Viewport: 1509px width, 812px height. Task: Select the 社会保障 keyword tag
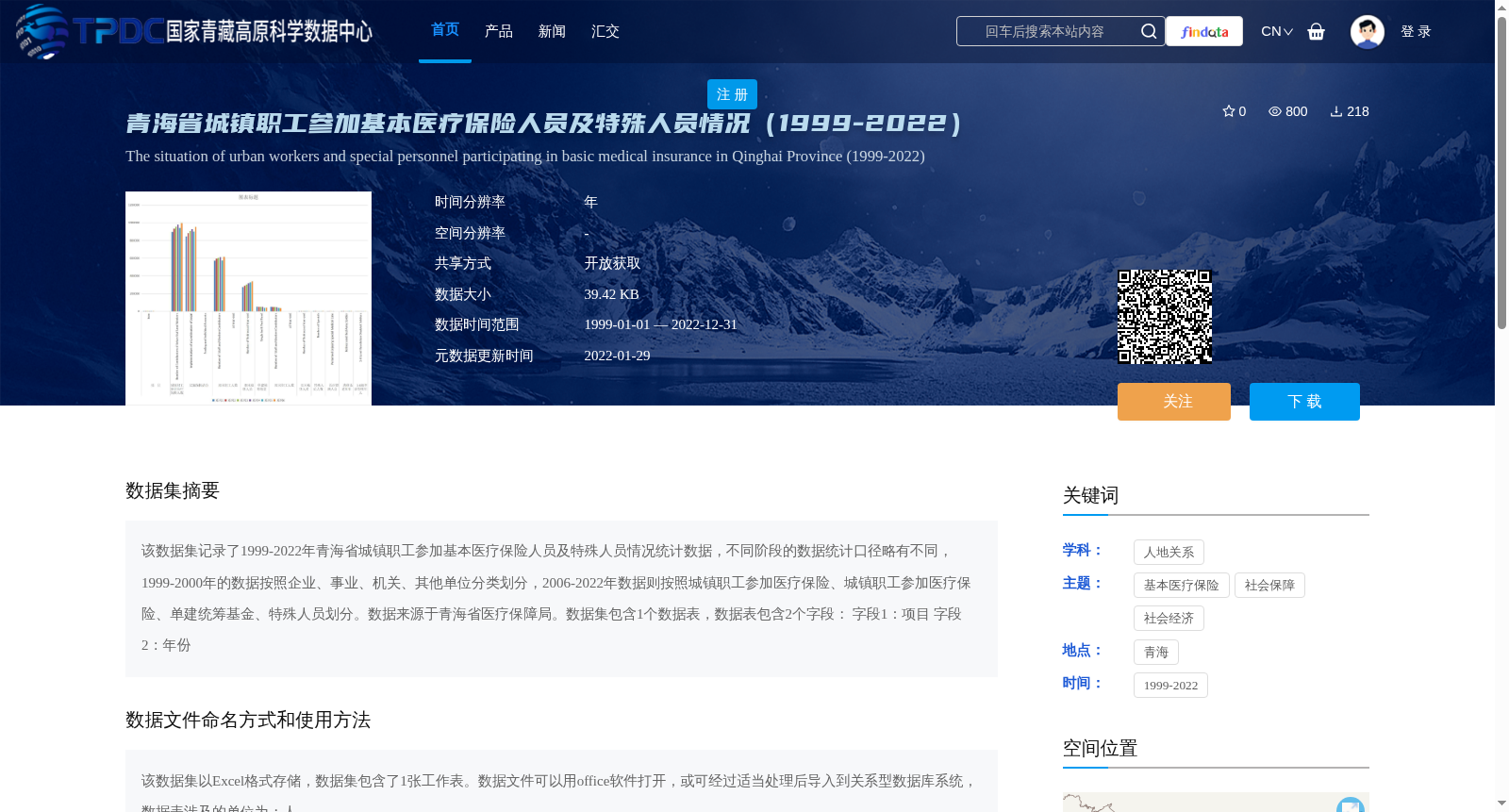[1269, 585]
